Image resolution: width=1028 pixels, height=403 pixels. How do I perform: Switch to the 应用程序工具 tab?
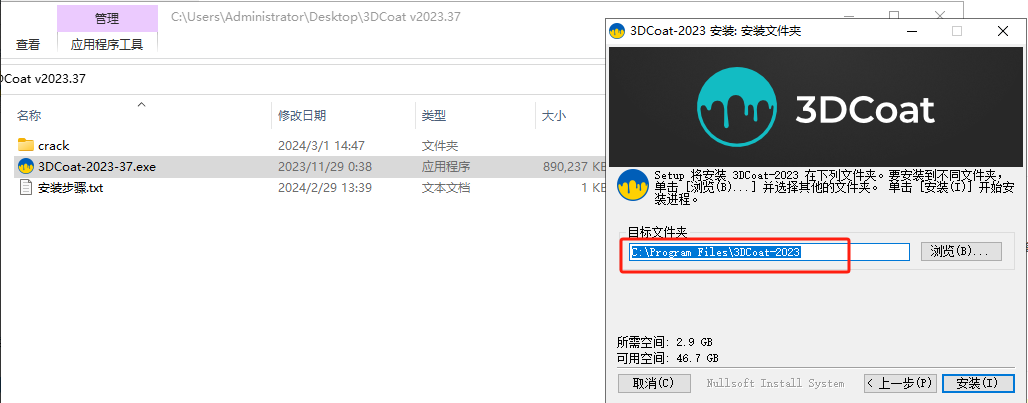[x=107, y=44]
